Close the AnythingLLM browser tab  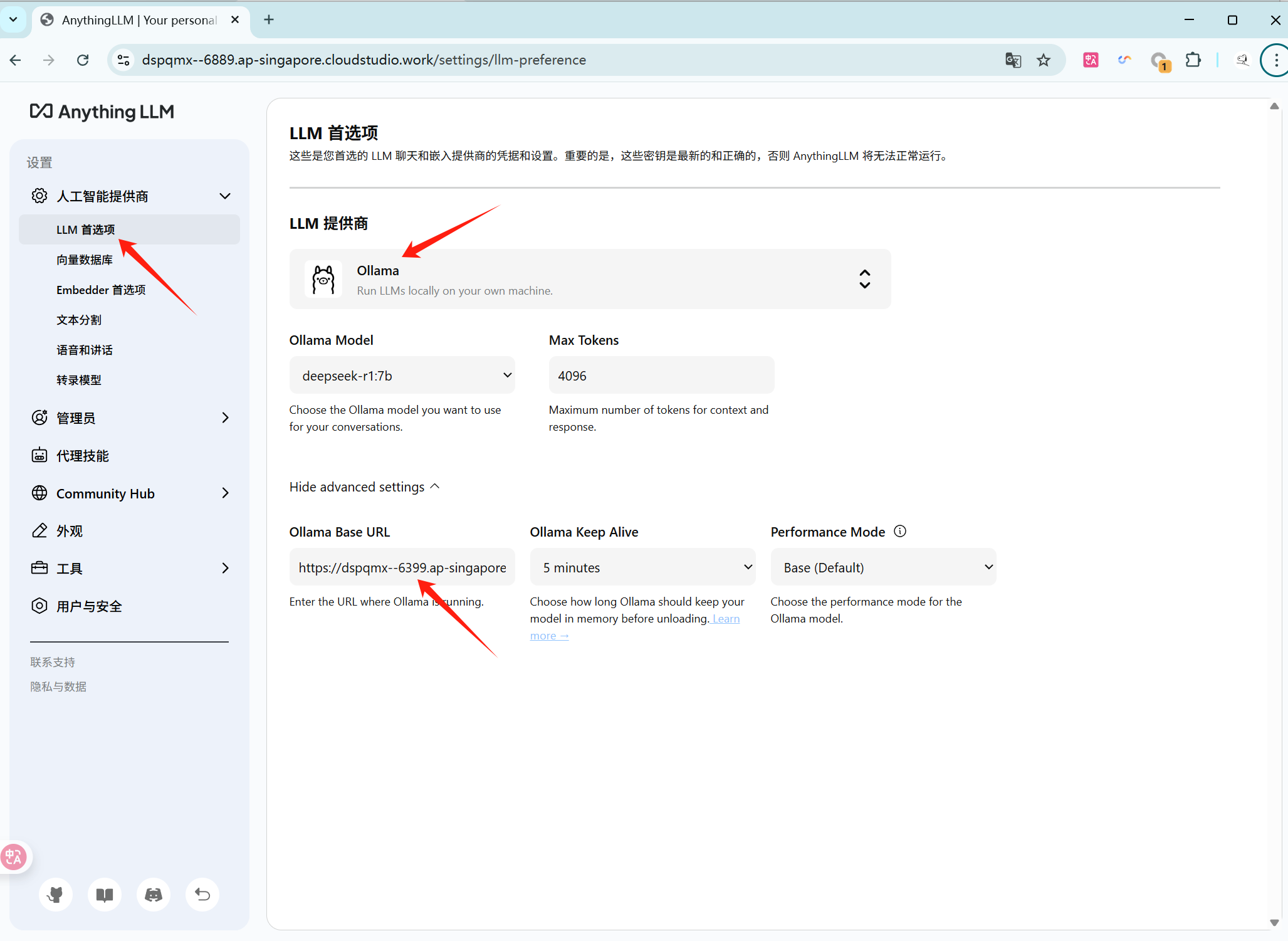click(235, 19)
